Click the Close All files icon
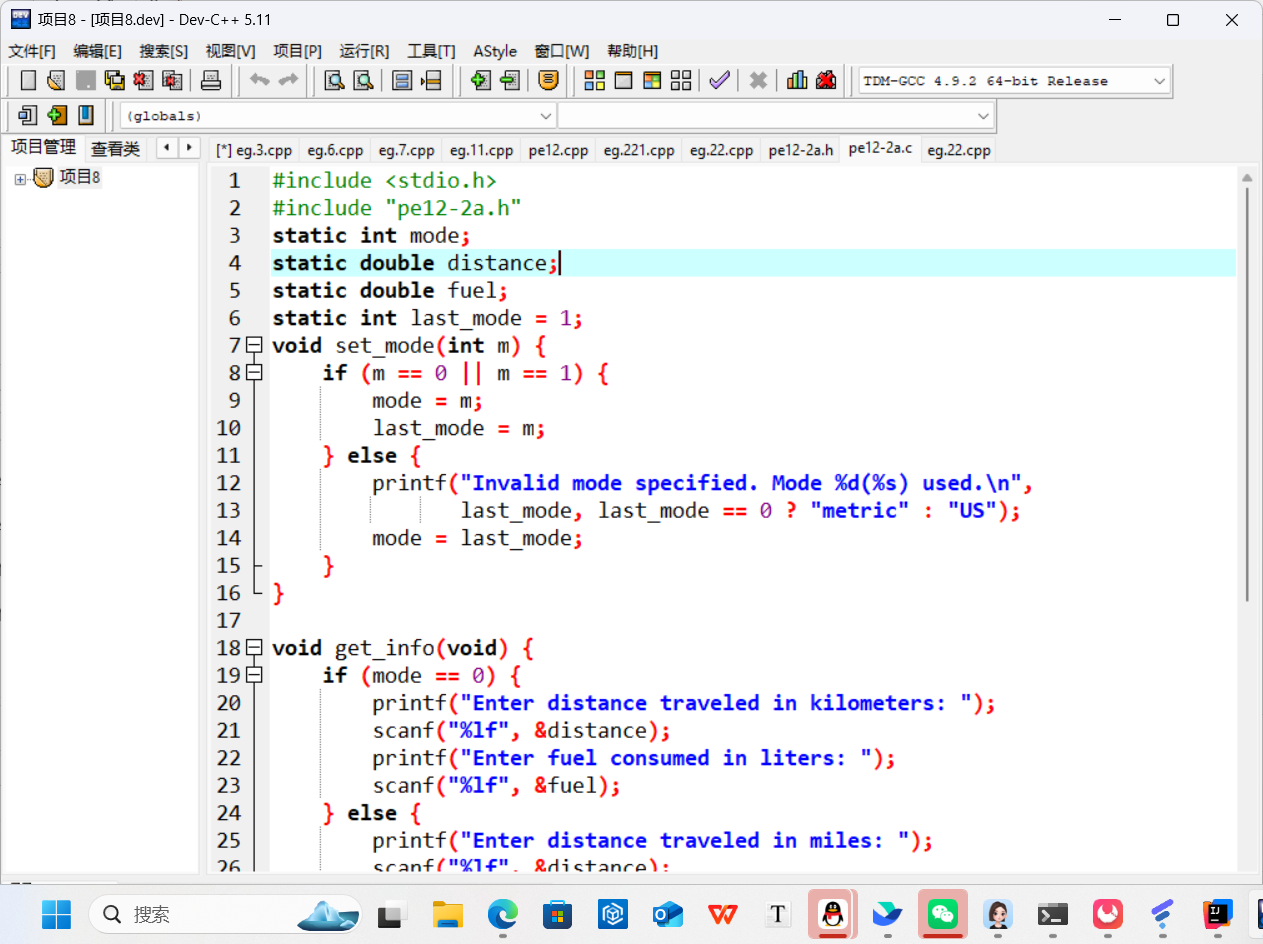Viewport: 1263px width, 944px height. point(173,81)
